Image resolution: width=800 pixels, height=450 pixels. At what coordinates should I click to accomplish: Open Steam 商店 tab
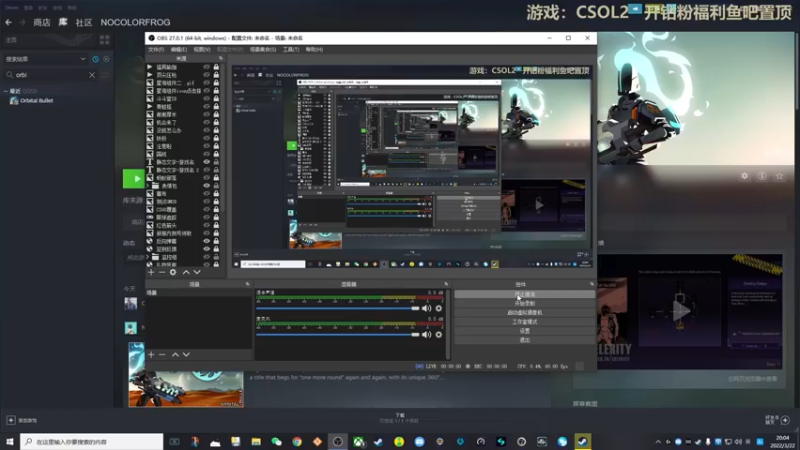click(42, 22)
